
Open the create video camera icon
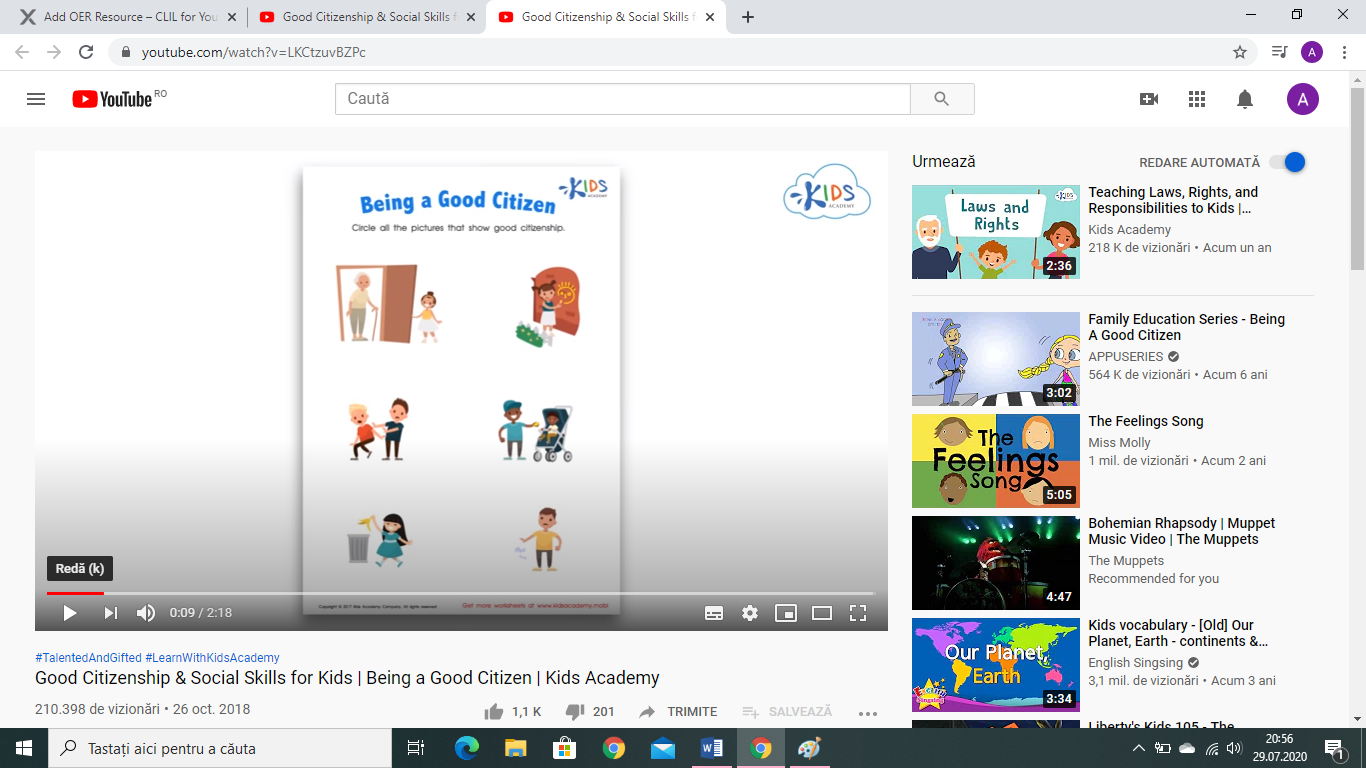1149,99
